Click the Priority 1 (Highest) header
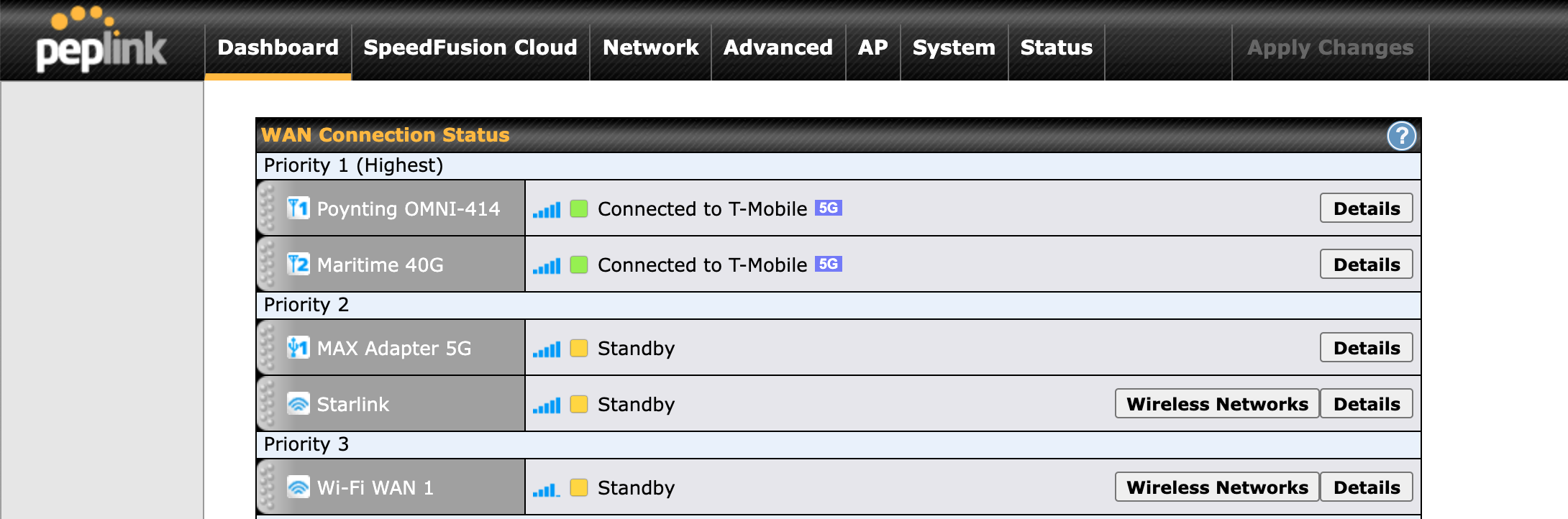1568x519 pixels. 839,166
